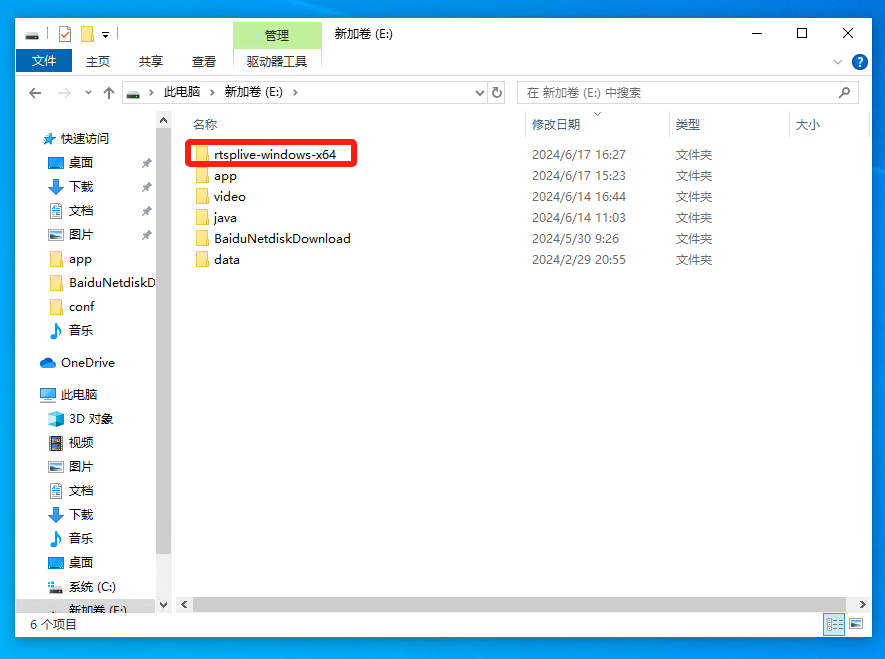
Task: Select the rtsplive-windows-x64 folder
Action: point(274,155)
